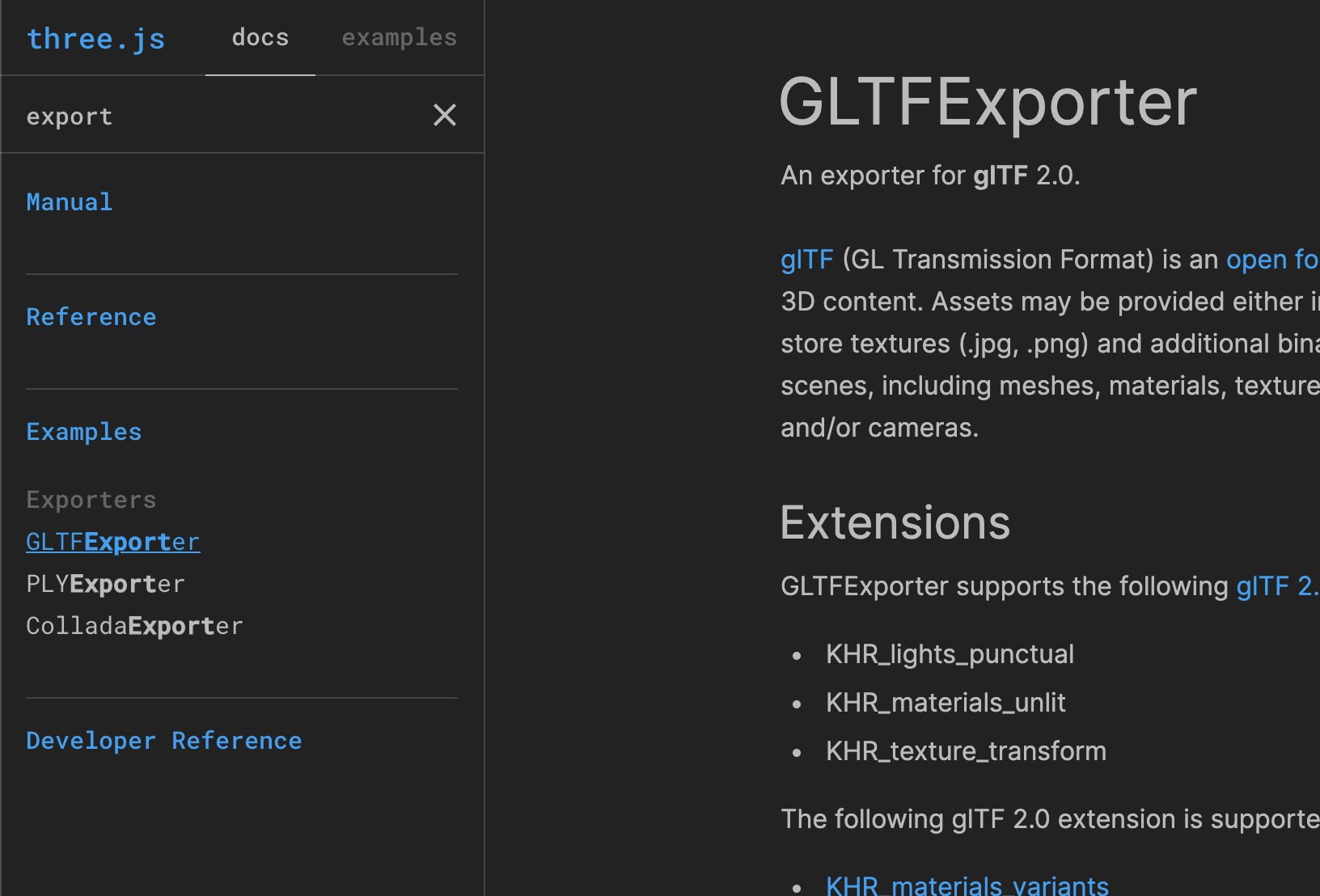Follow the glTF hyperlink in the description
Viewport: 1320px width, 896px height.
[806, 259]
